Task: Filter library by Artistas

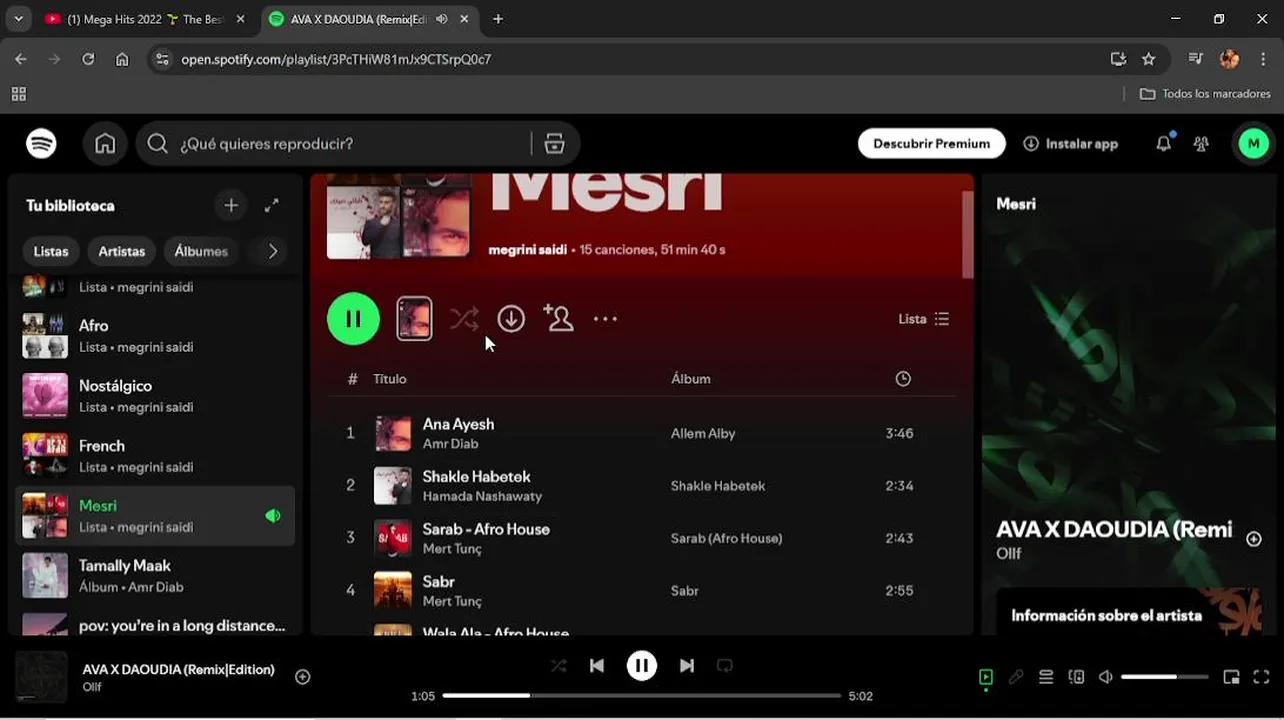Action: [122, 251]
